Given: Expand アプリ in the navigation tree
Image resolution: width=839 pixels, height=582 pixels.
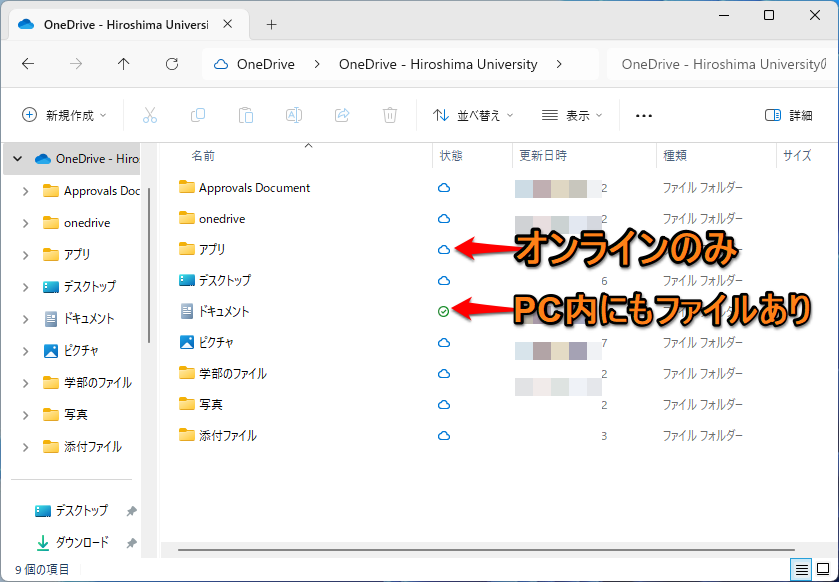Looking at the screenshot, I should click(25, 255).
